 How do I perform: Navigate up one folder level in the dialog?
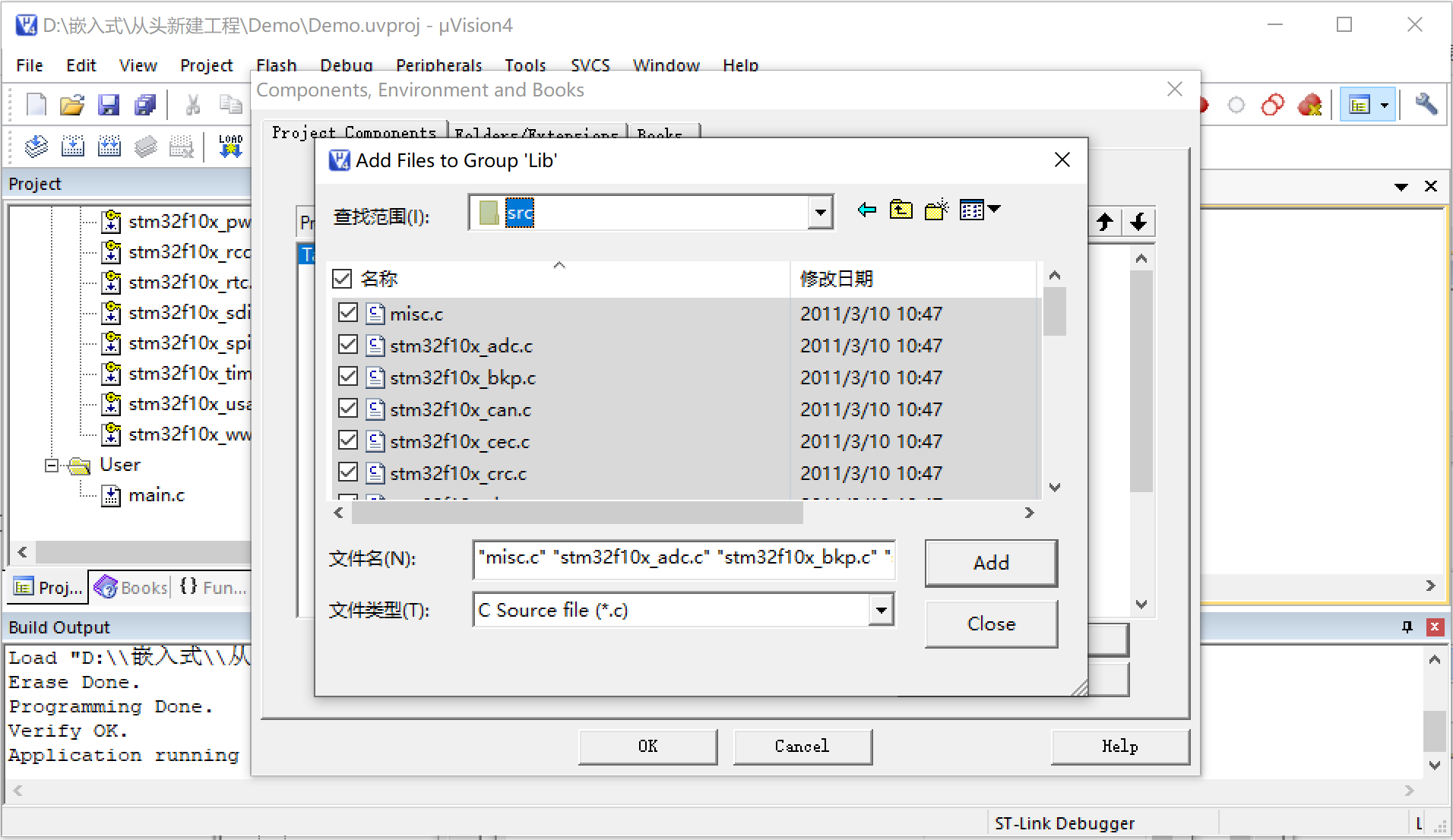coord(901,210)
